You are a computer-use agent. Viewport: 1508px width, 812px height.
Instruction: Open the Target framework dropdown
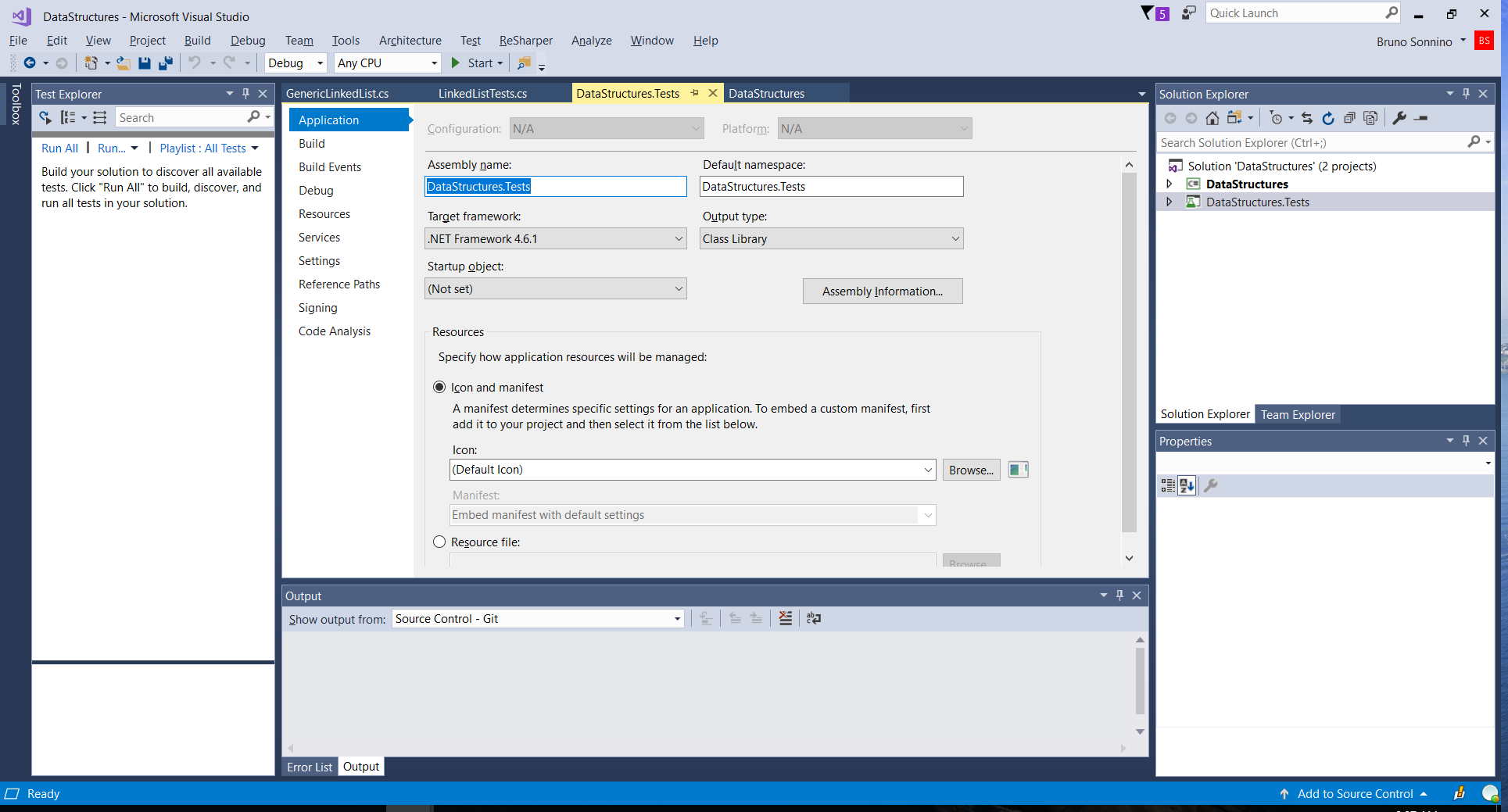click(x=677, y=238)
